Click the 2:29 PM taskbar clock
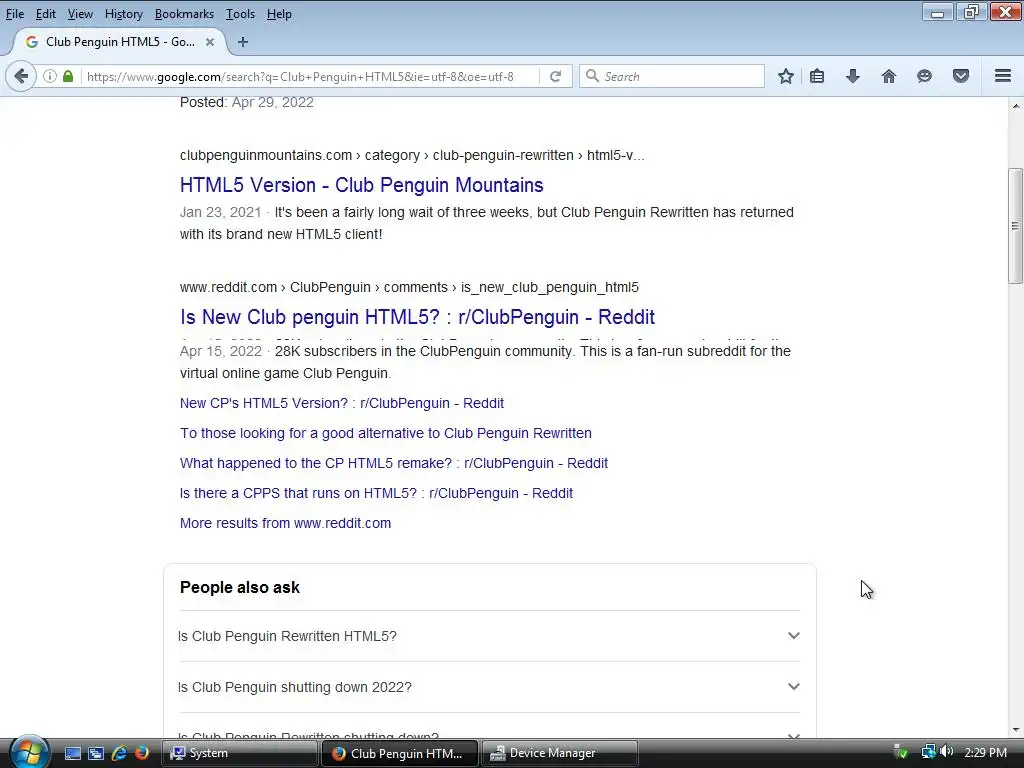The height and width of the screenshot is (768, 1024). coord(985,752)
